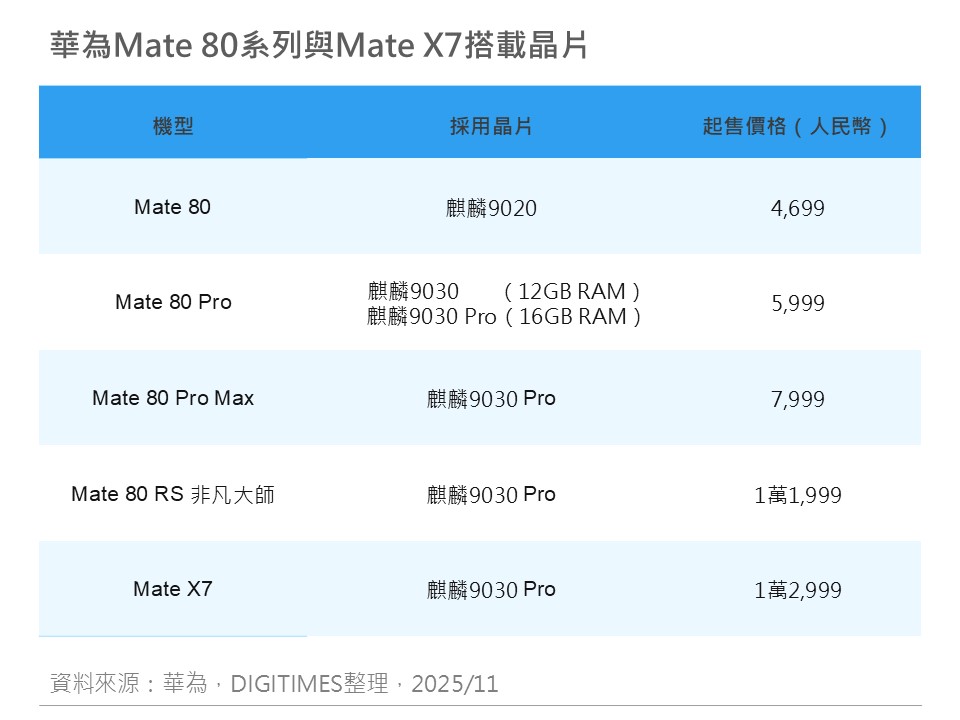Click the 採用晶片 column header
Screen dimensions: 960x720
coord(491,126)
